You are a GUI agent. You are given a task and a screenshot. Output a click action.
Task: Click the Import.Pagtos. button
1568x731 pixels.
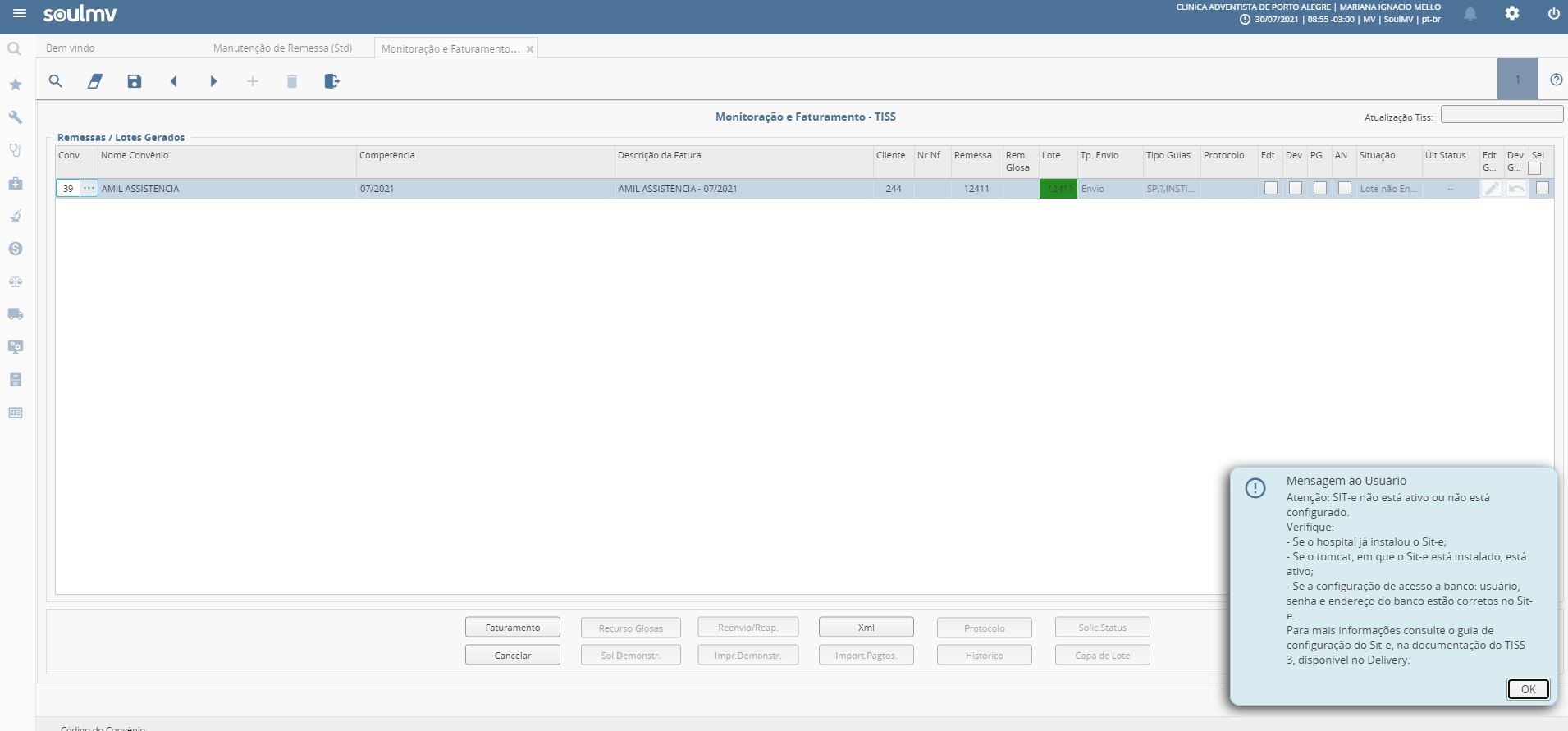tap(866, 656)
